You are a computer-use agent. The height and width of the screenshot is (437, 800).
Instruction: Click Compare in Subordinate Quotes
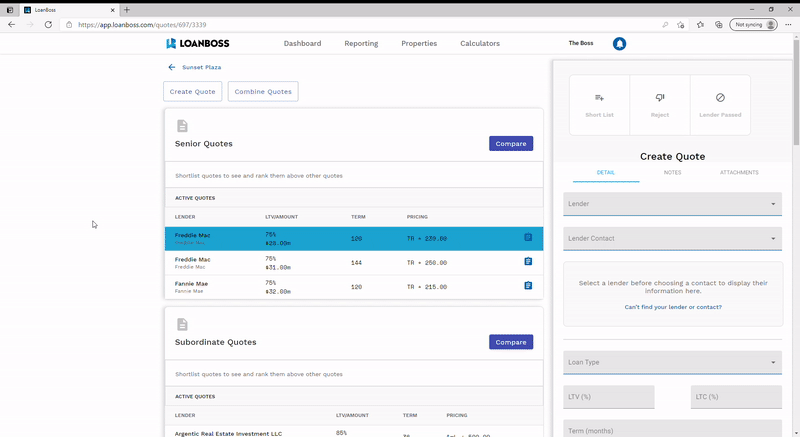(x=511, y=342)
